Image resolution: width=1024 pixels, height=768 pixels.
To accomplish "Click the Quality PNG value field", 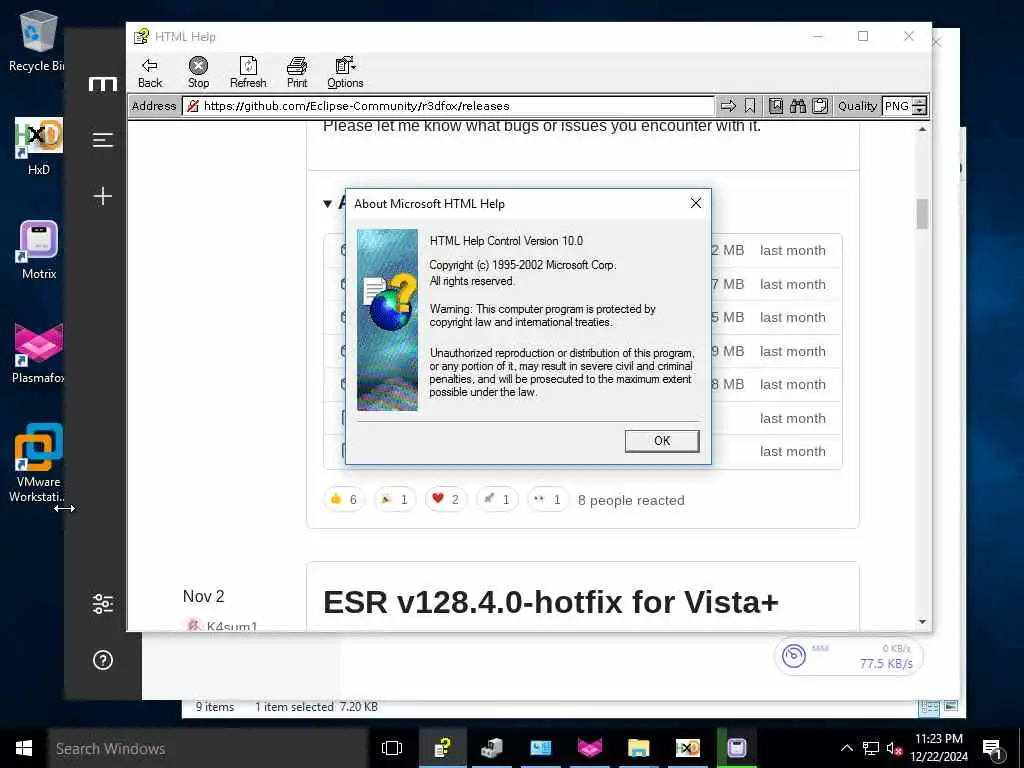I will click(x=897, y=106).
